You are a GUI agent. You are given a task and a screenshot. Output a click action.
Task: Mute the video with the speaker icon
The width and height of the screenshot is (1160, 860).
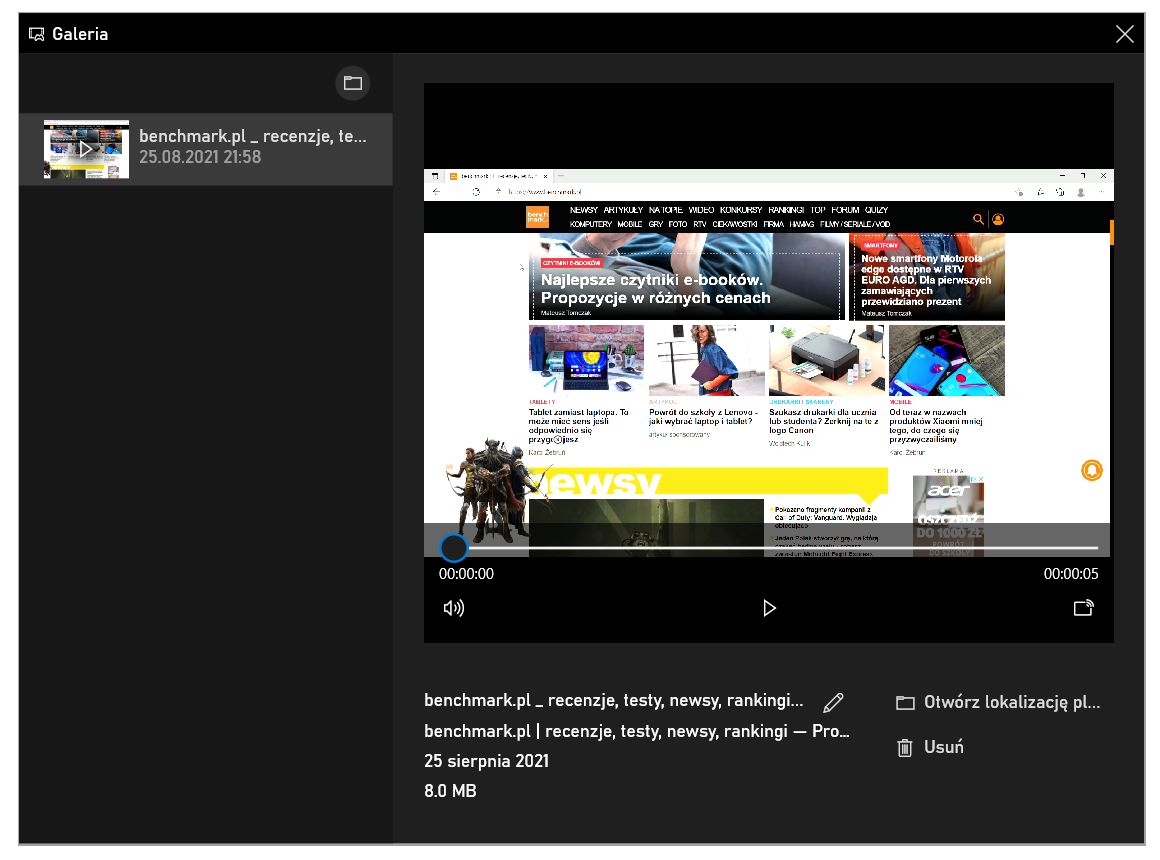(x=453, y=608)
